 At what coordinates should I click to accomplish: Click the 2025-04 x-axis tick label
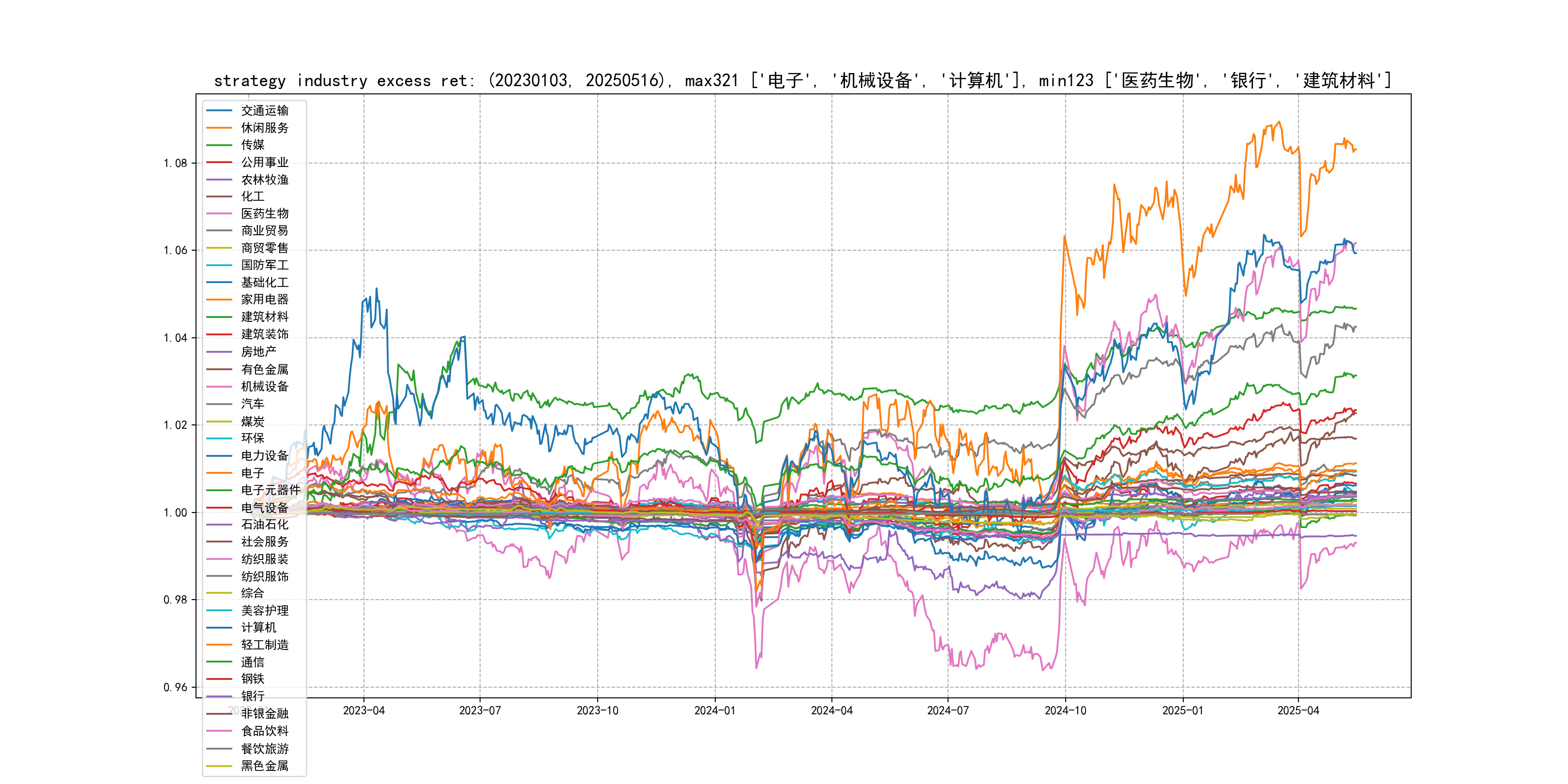1298,710
